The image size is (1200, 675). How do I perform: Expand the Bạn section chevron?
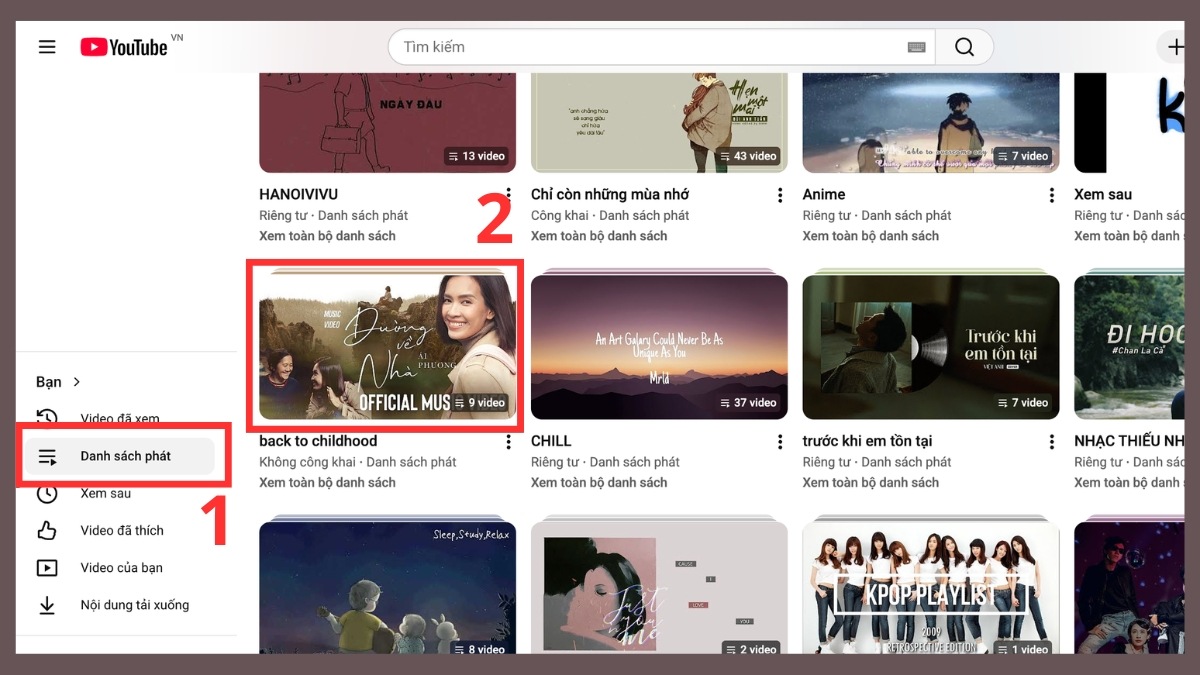point(77,382)
